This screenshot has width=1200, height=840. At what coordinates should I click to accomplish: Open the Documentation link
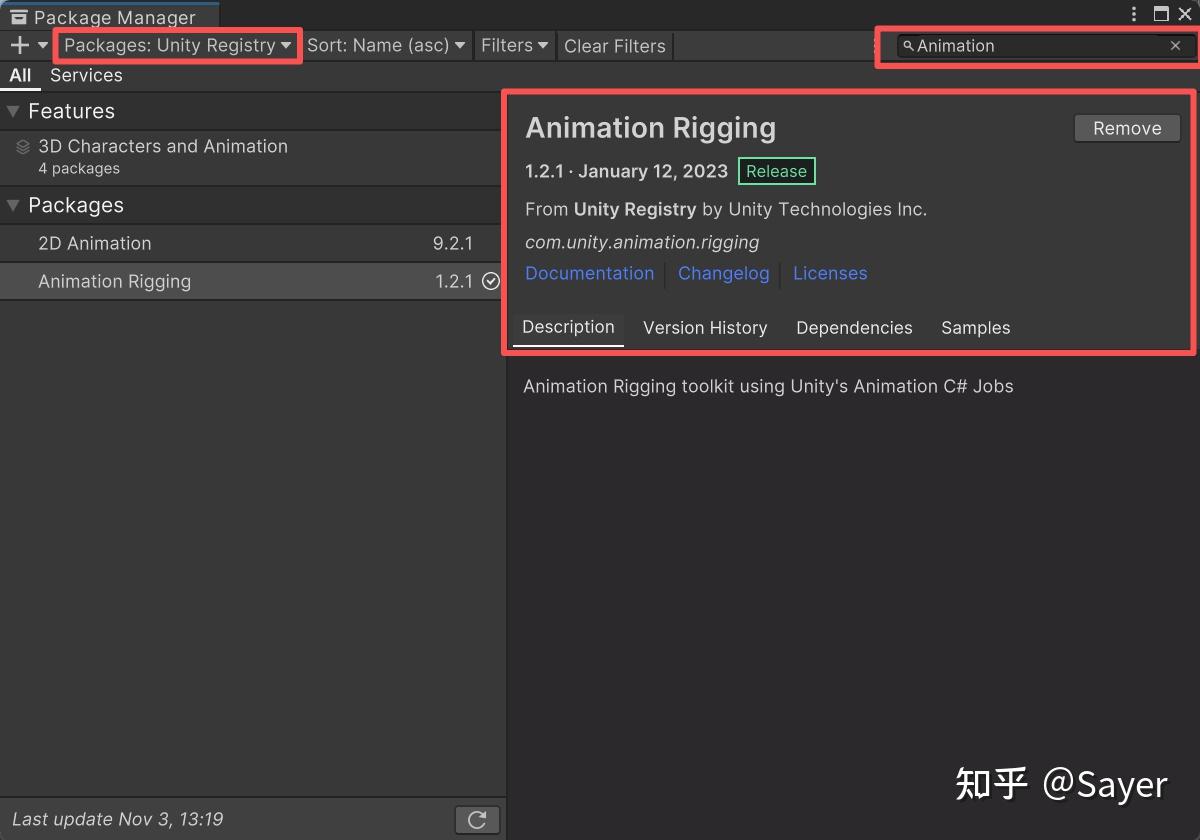coord(589,273)
